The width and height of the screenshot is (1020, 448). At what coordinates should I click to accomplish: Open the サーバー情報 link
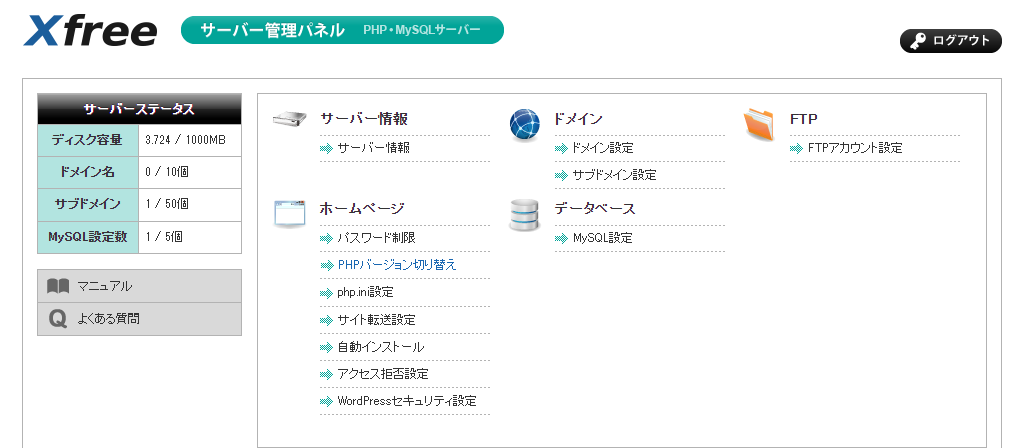point(373,148)
